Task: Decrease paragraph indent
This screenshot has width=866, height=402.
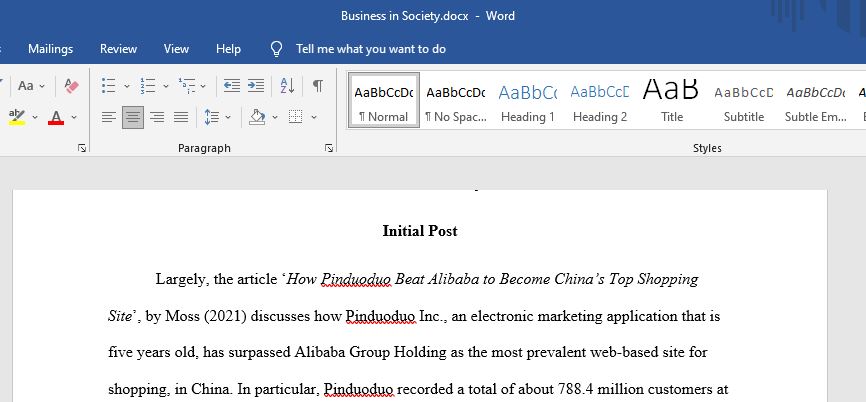Action: coord(232,86)
